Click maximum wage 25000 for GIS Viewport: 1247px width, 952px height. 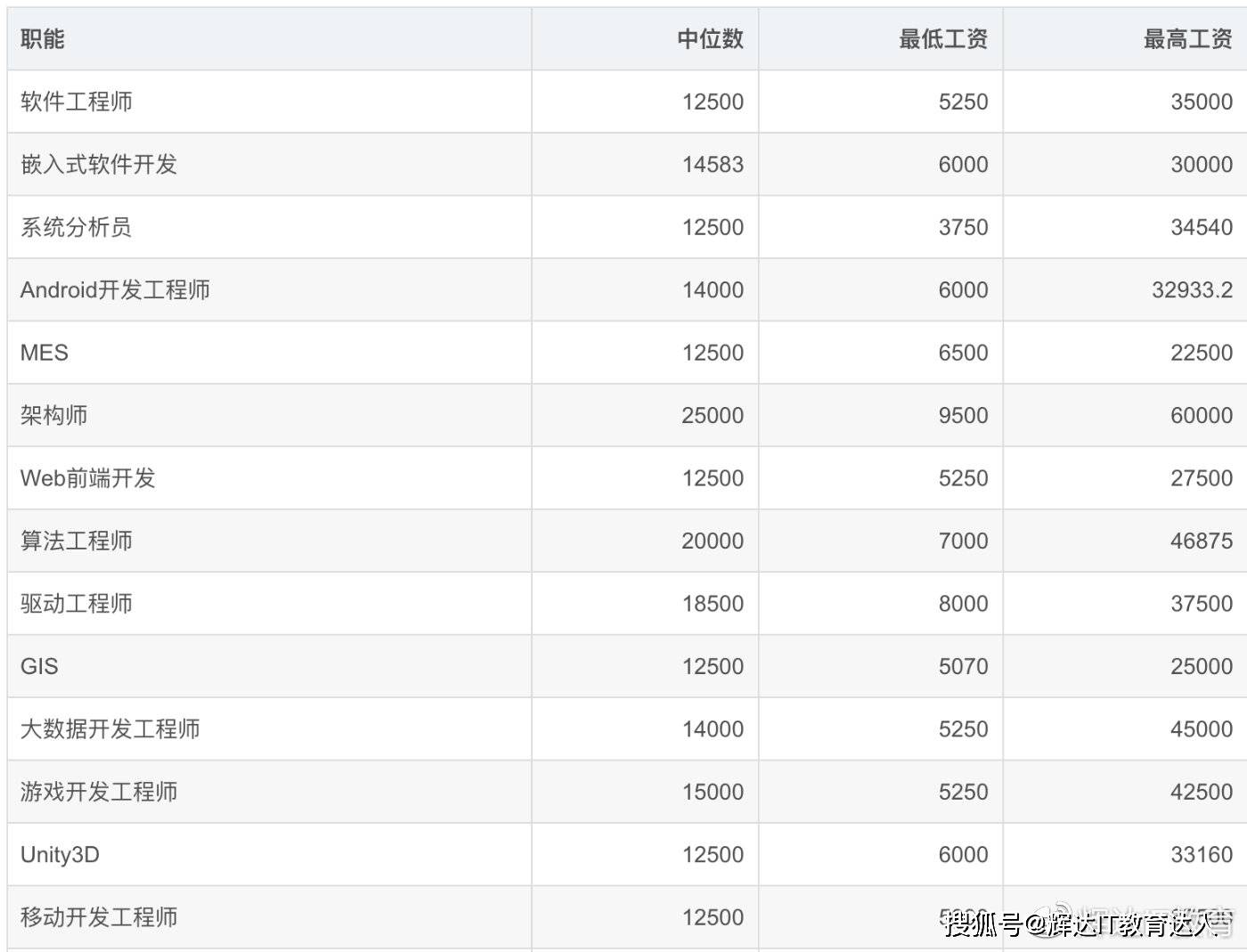[x=1202, y=666]
